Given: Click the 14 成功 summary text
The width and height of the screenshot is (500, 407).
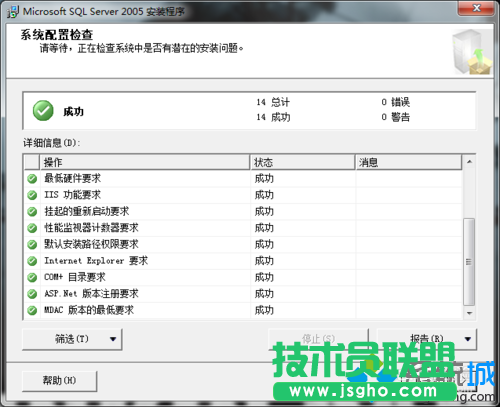Looking at the screenshot, I should tap(273, 117).
